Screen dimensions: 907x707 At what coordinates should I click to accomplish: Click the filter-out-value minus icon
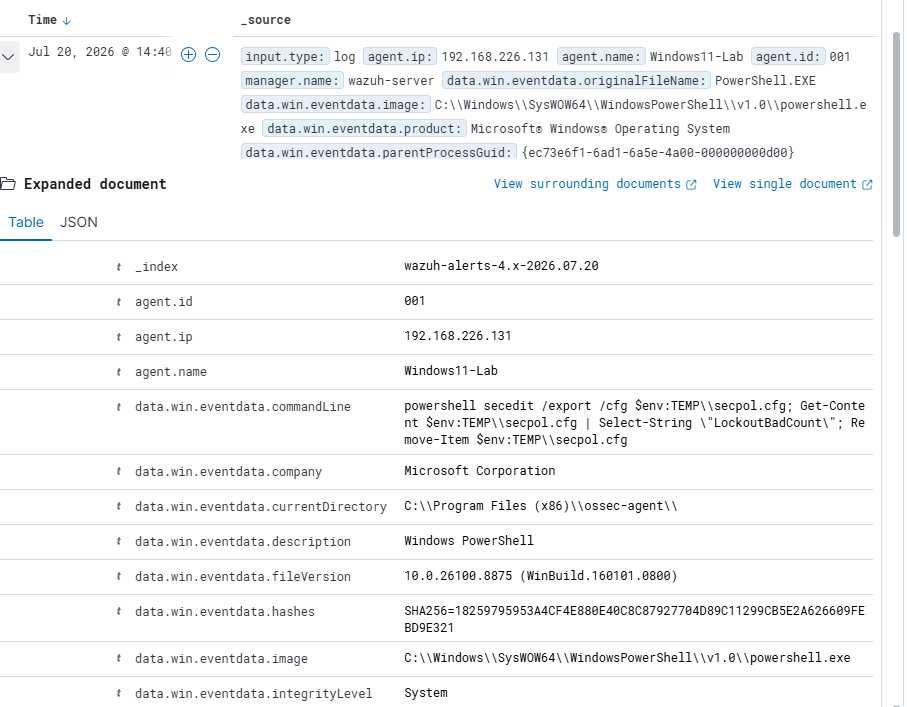click(212, 54)
